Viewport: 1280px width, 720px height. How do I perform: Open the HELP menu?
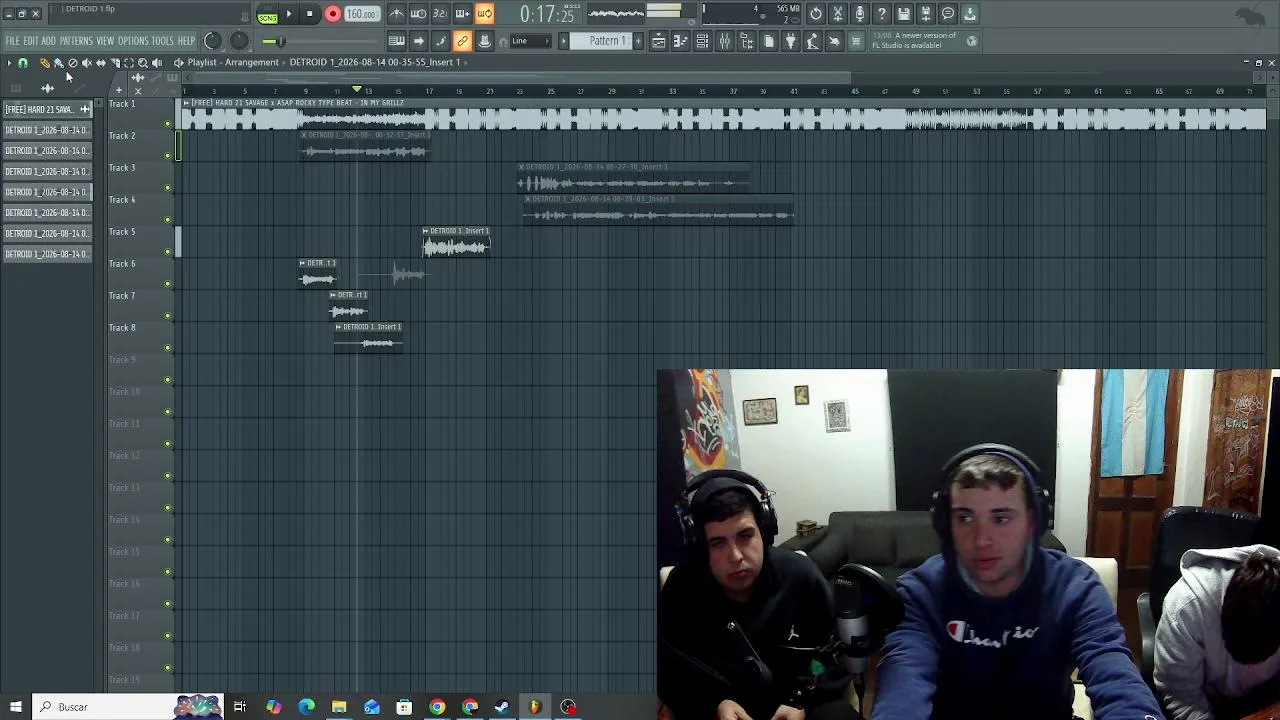(186, 41)
